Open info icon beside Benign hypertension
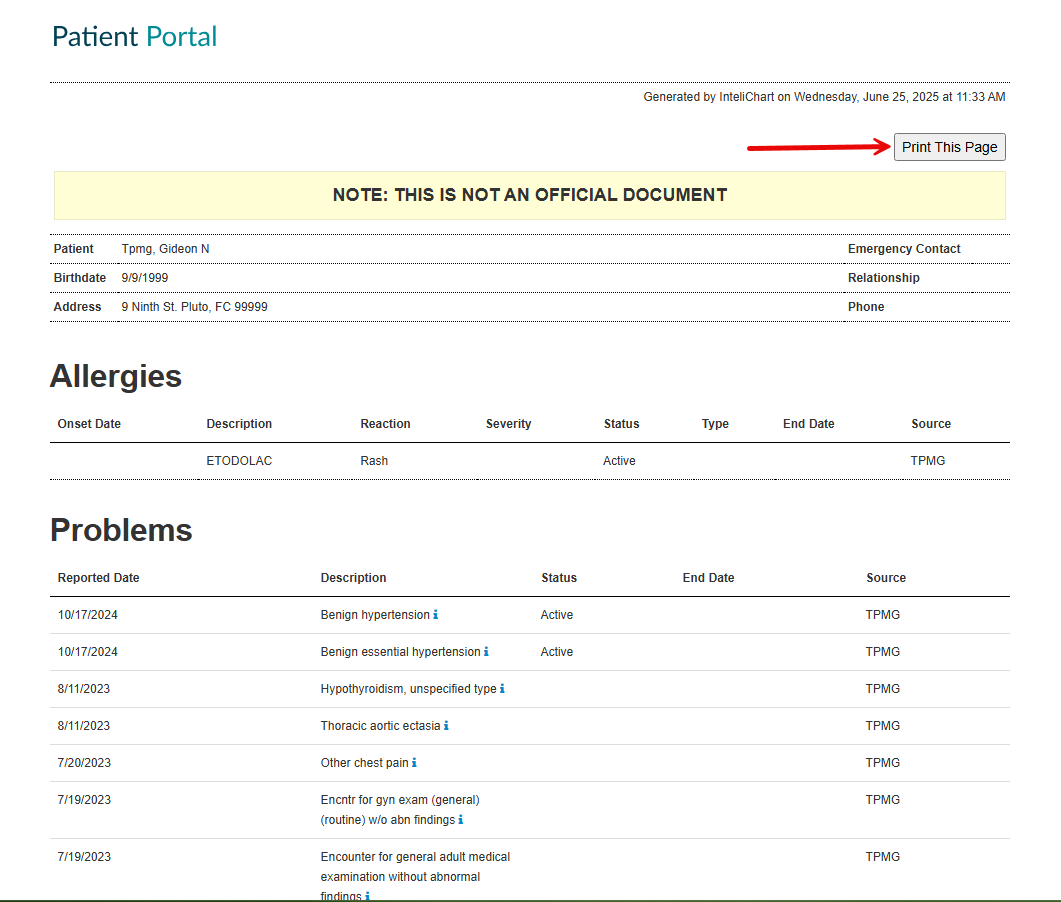1061x902 pixels. [x=436, y=615]
